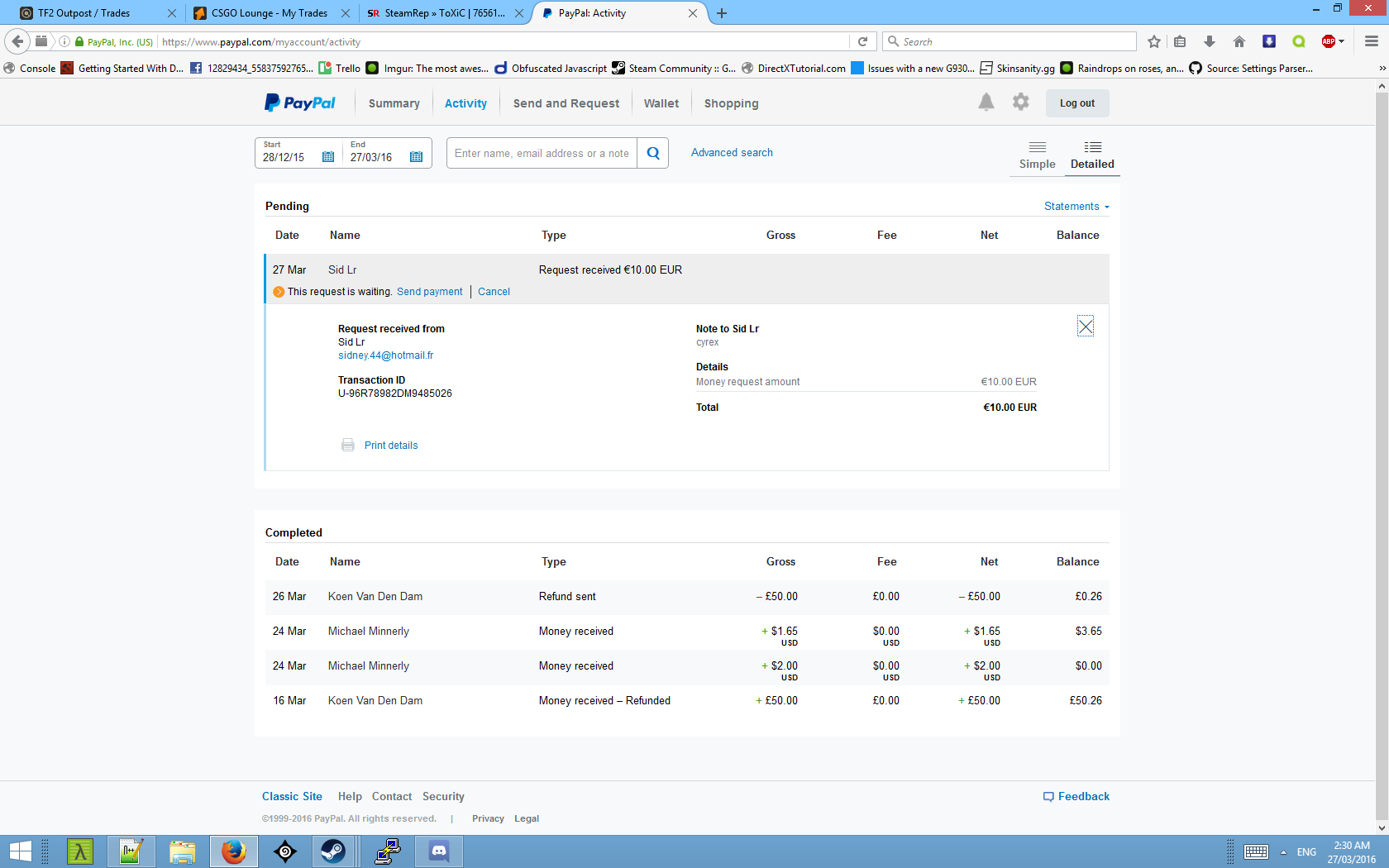The height and width of the screenshot is (868, 1389).
Task: Click the PayPal logo
Action: click(300, 103)
